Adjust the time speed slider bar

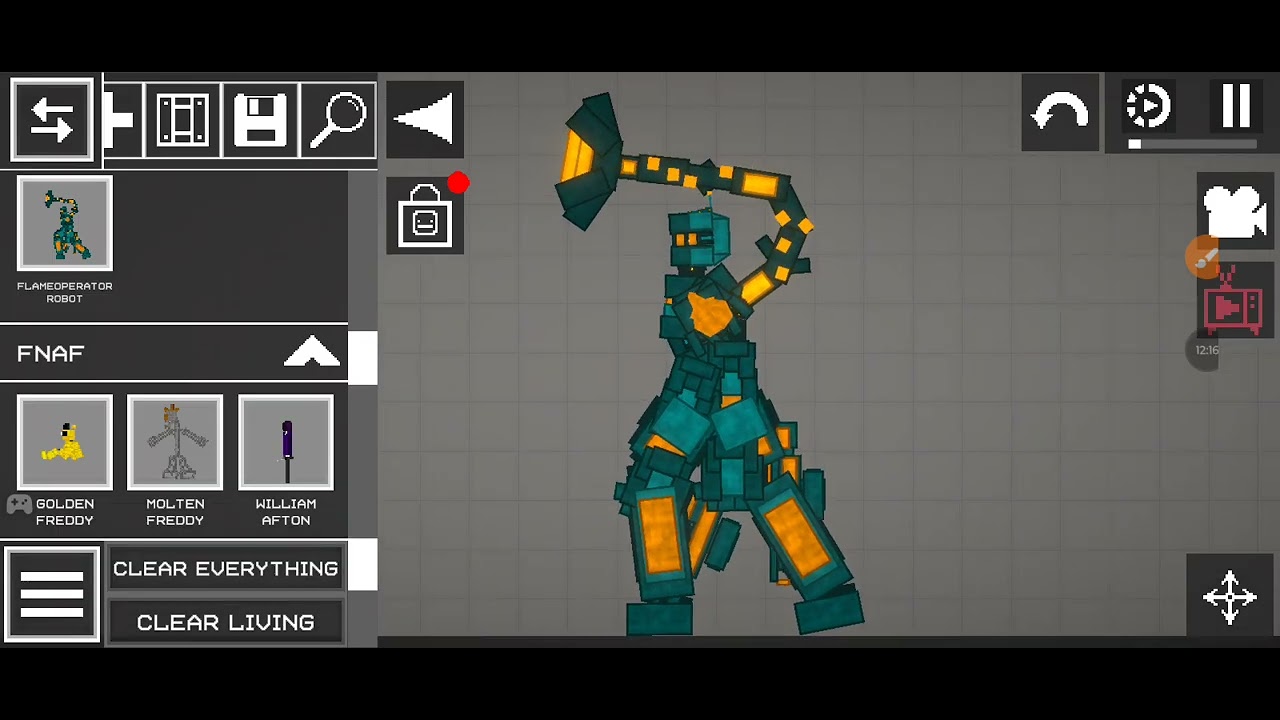(1192, 144)
